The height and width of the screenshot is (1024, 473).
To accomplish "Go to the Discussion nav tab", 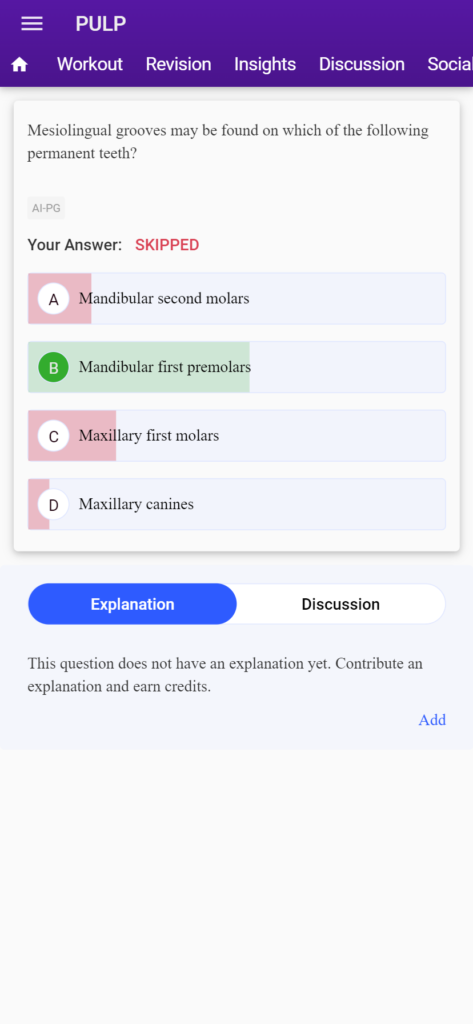I will (x=362, y=64).
